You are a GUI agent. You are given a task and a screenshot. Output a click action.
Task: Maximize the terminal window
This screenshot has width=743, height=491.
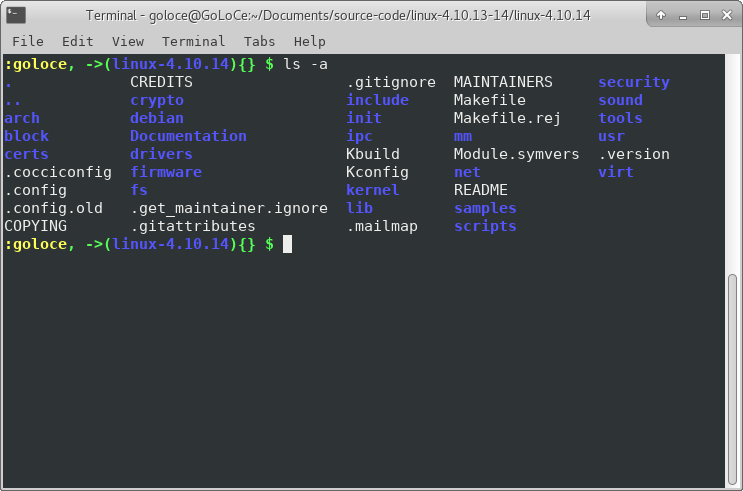[705, 15]
